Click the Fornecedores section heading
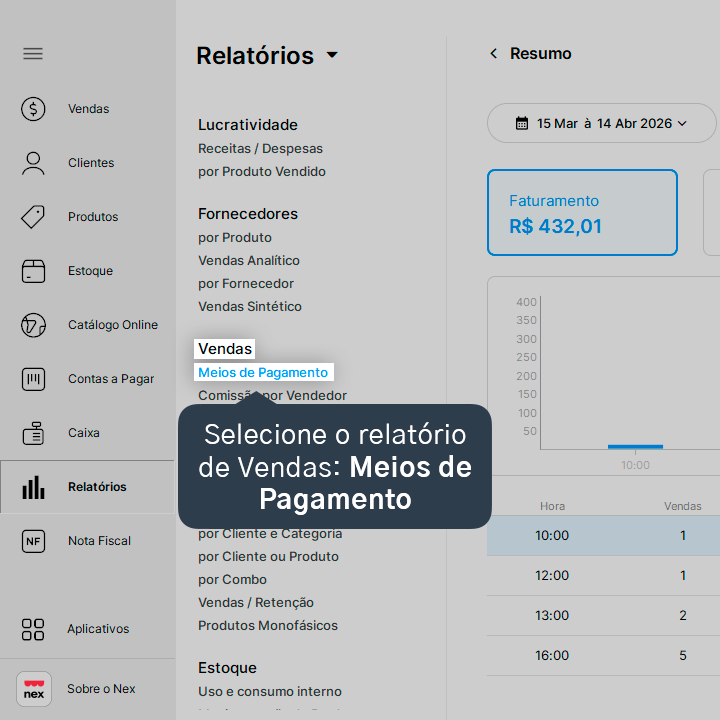 click(248, 214)
